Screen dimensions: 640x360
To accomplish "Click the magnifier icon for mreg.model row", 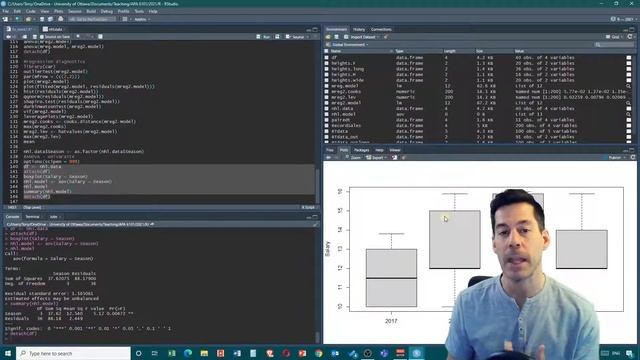I will [629, 86].
